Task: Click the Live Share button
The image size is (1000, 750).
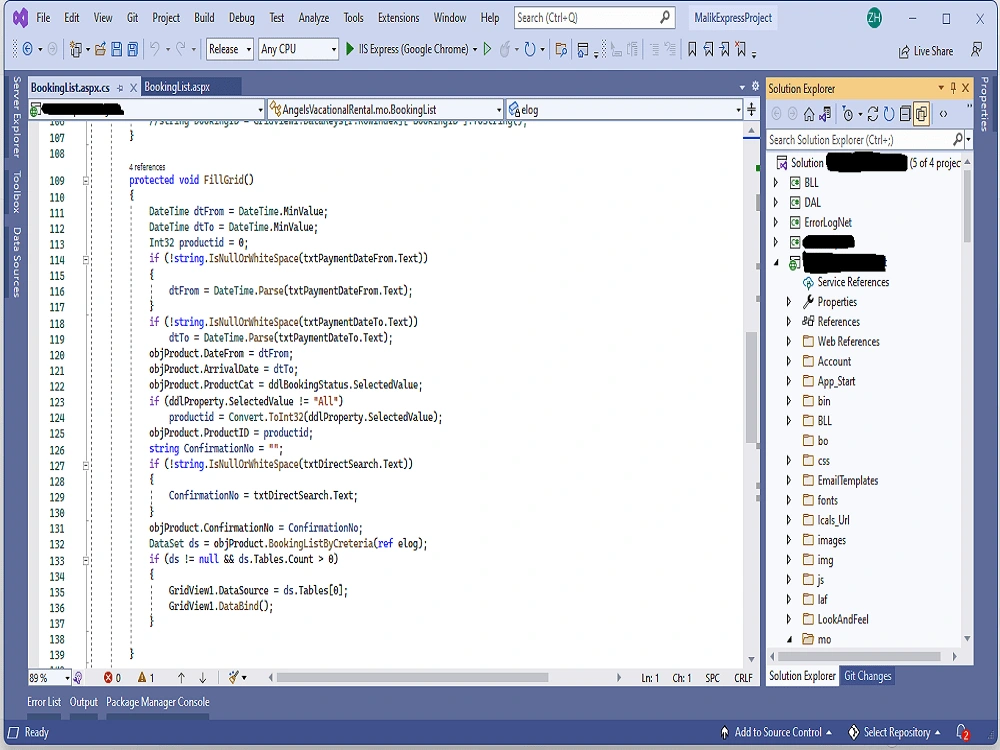Action: pos(925,51)
